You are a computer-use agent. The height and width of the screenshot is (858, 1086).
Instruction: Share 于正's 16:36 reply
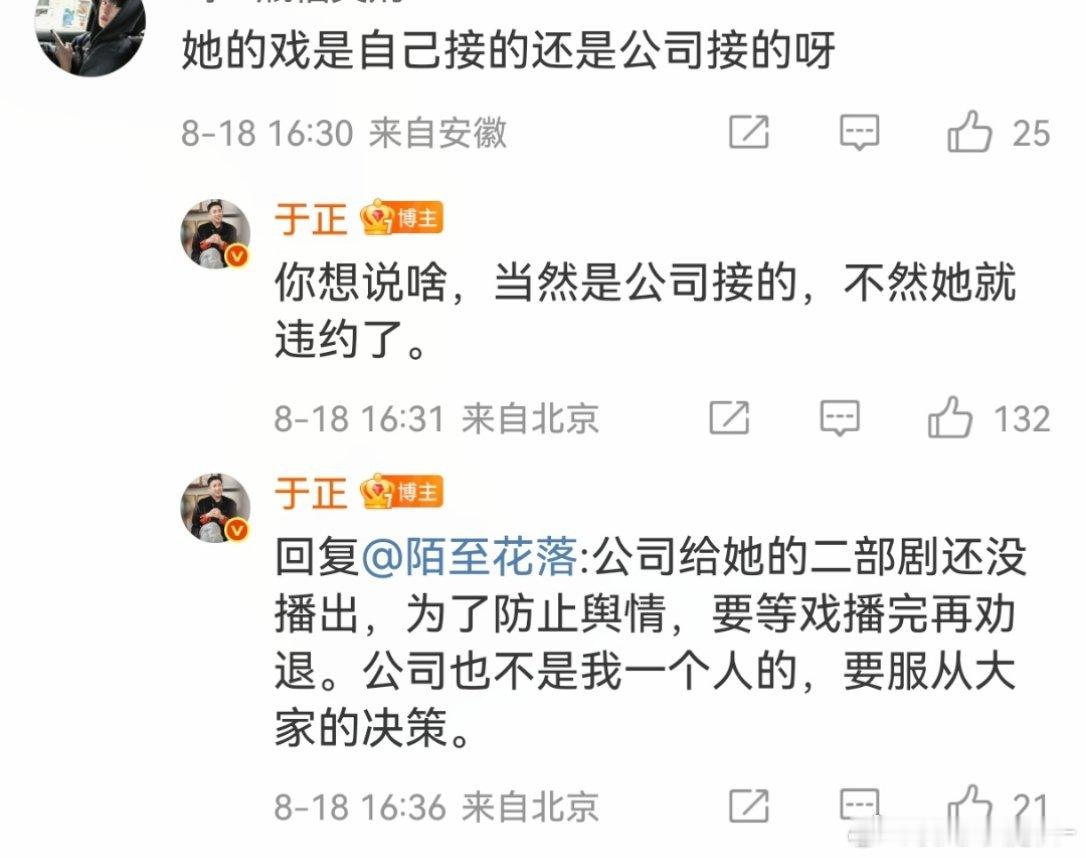749,805
